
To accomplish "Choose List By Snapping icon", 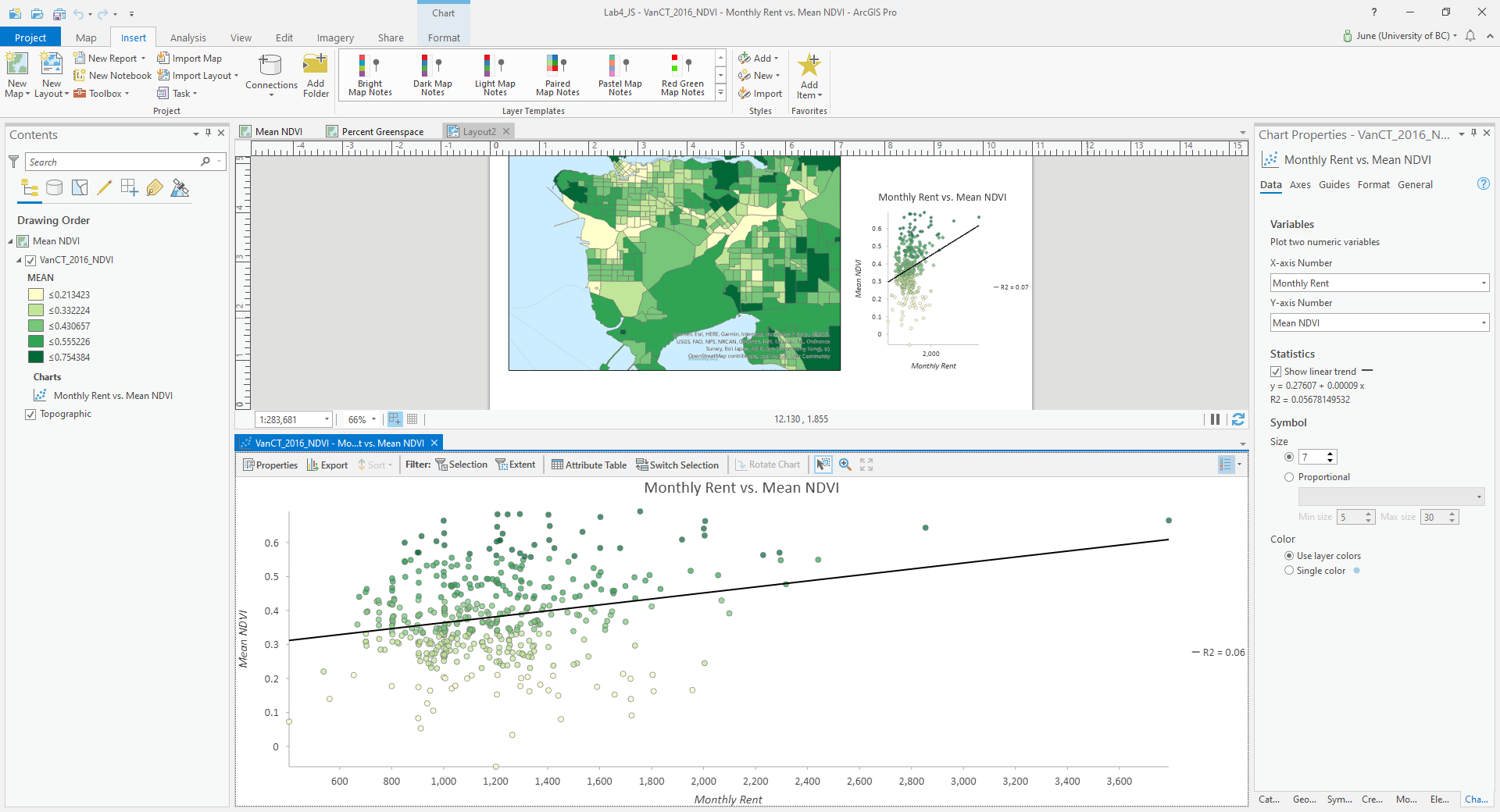I will tap(130, 187).
